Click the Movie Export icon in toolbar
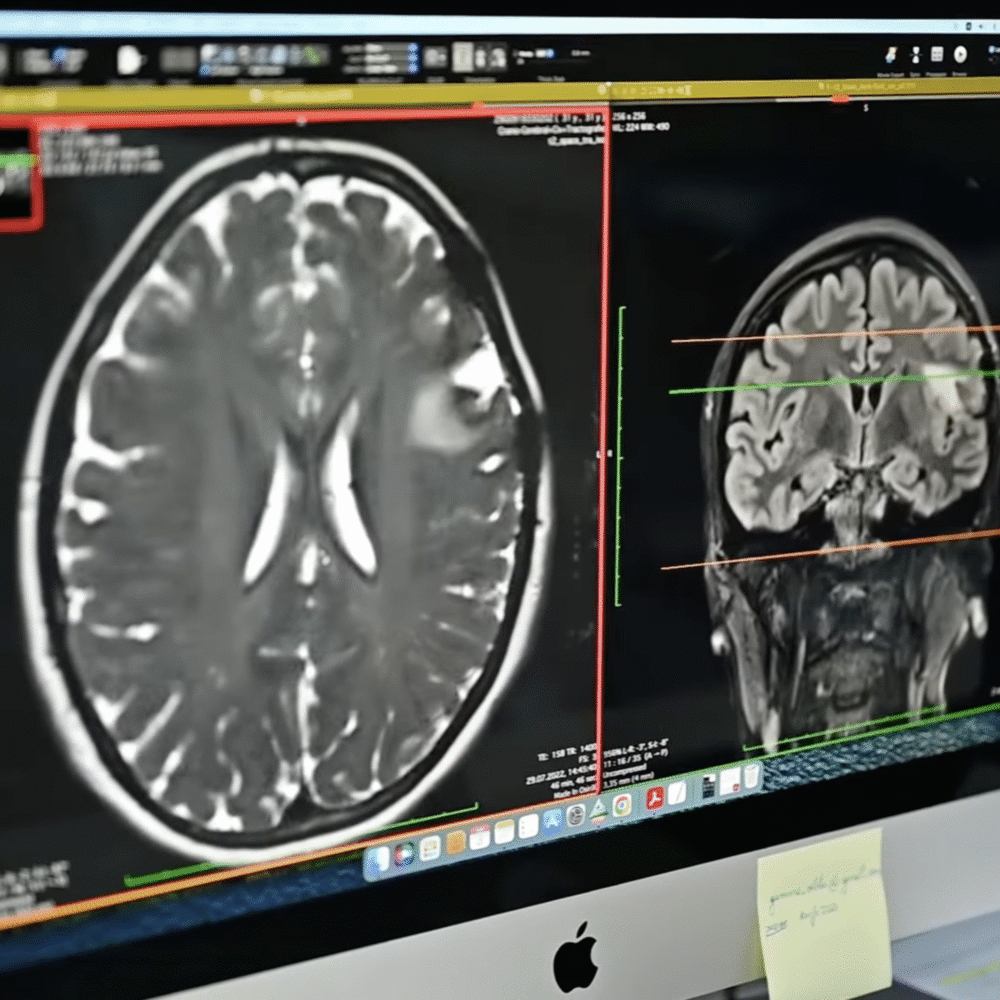The image size is (1000, 1000). click(892, 55)
